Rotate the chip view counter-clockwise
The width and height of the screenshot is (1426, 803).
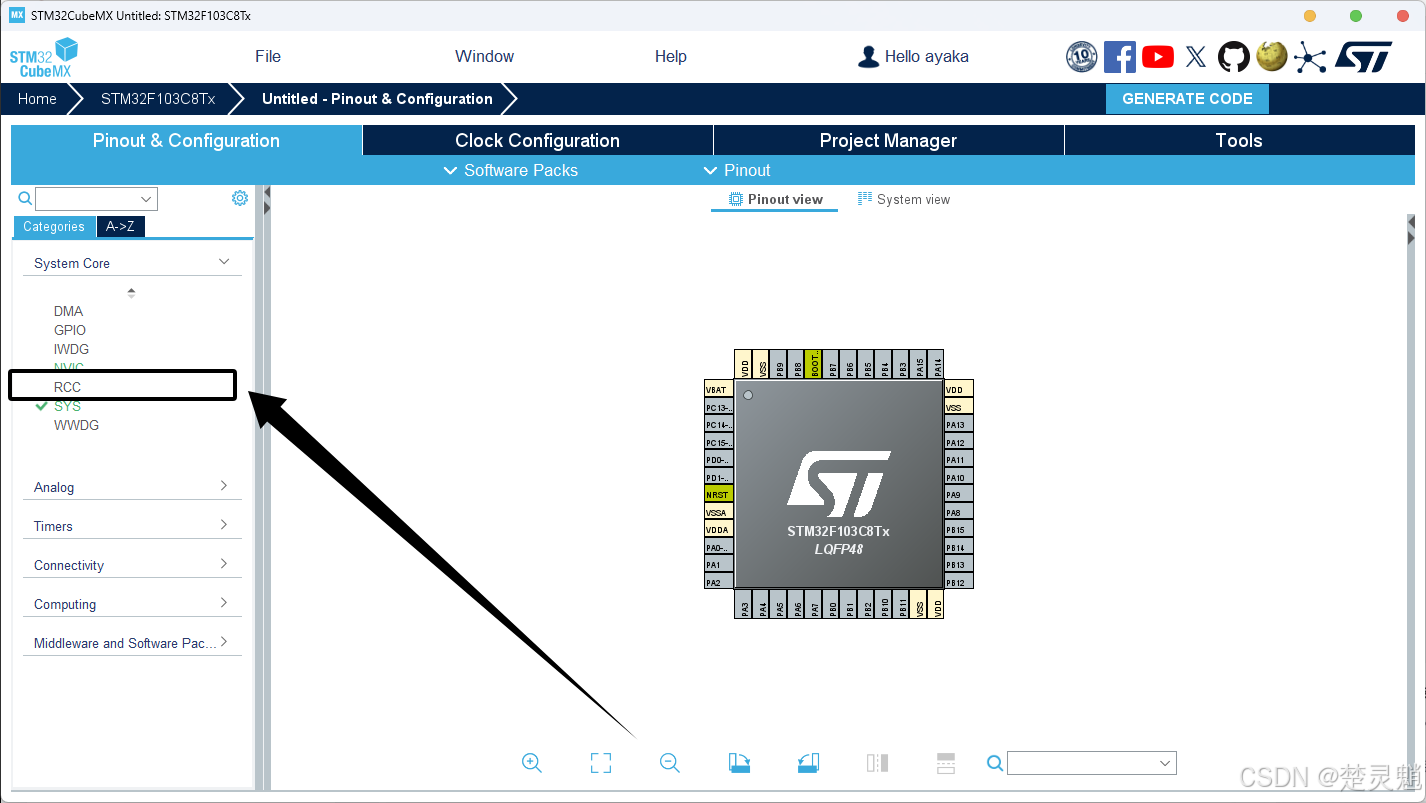click(809, 763)
